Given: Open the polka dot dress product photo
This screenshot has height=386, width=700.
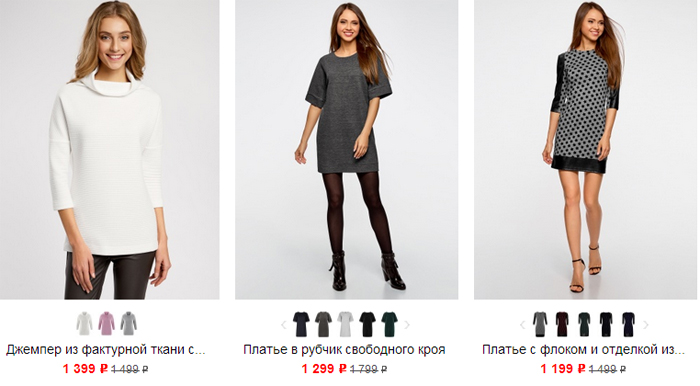Looking at the screenshot, I should click(585, 149).
